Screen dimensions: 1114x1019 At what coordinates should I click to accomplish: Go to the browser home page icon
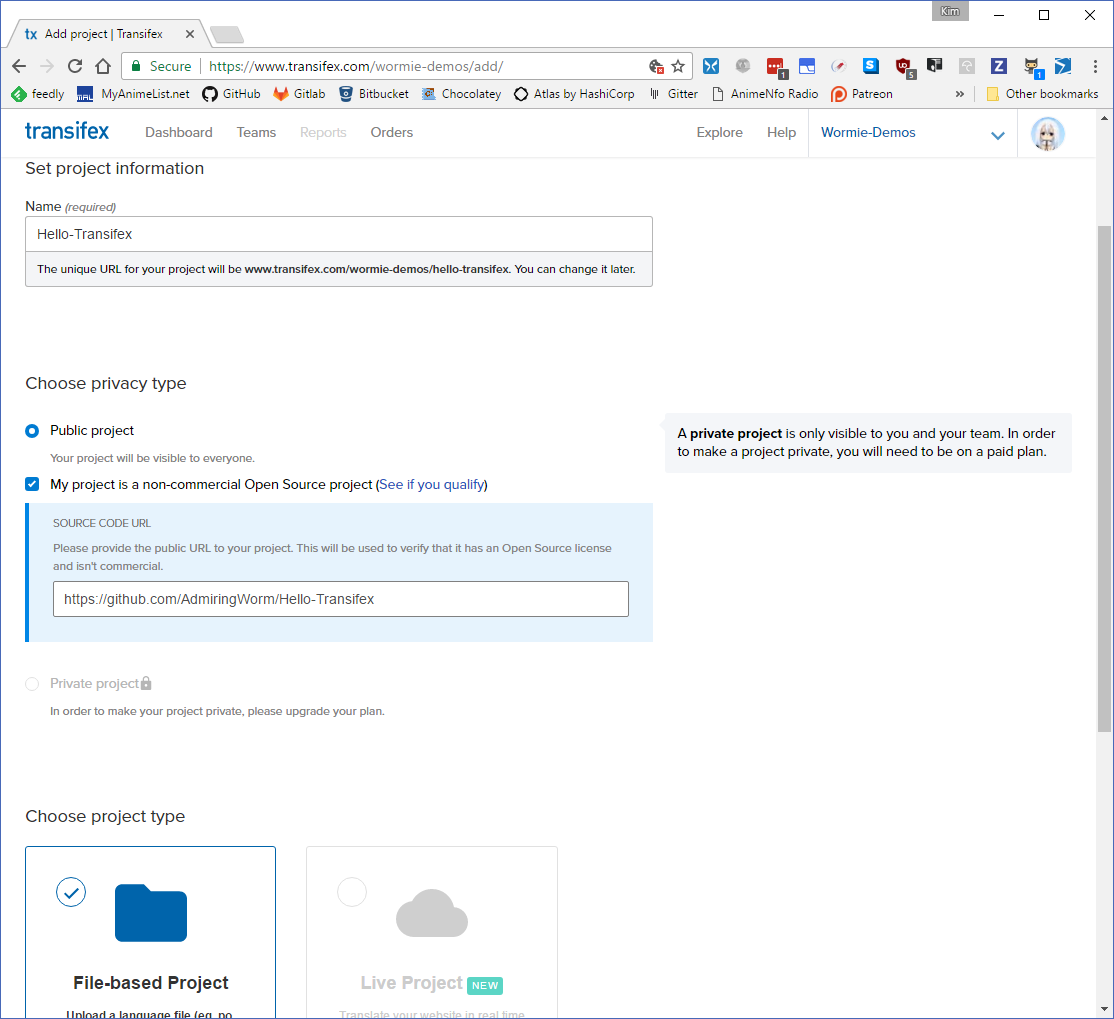[103, 66]
